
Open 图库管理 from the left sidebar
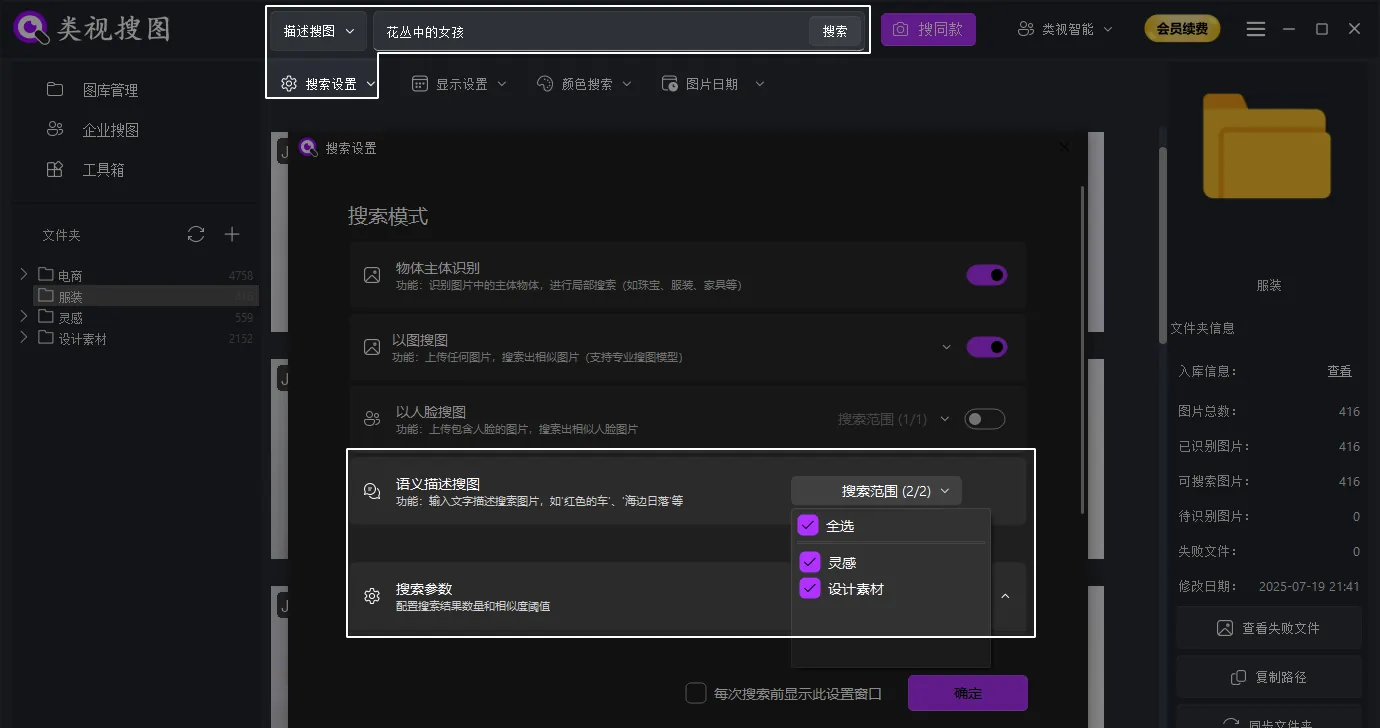coord(113,89)
